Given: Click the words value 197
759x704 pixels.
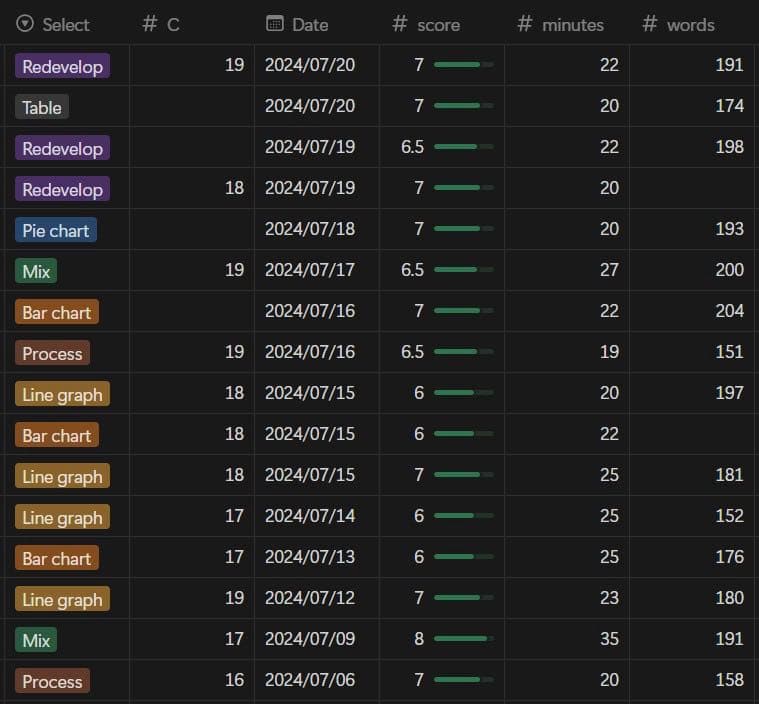Looking at the screenshot, I should pos(729,393).
